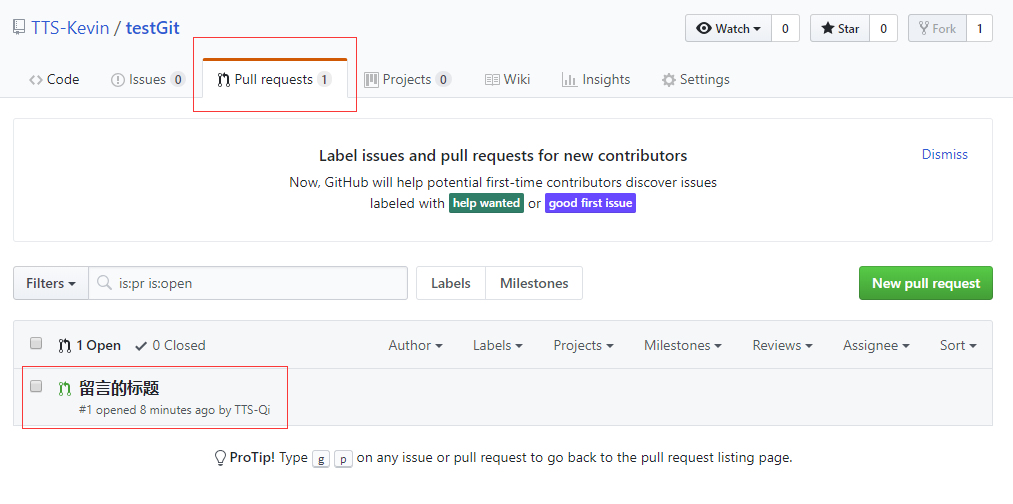
Task: Click the watchers count next to Watch
Action: [x=786, y=28]
